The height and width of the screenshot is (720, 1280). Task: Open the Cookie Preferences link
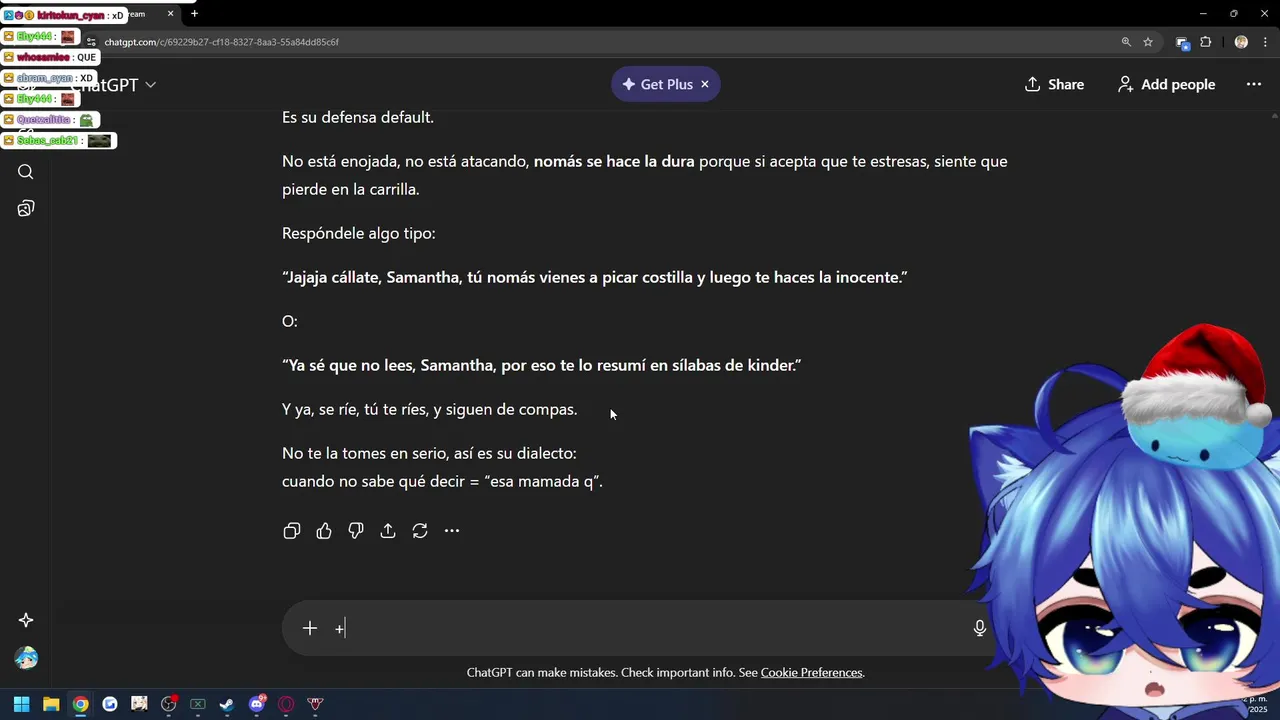(x=811, y=673)
